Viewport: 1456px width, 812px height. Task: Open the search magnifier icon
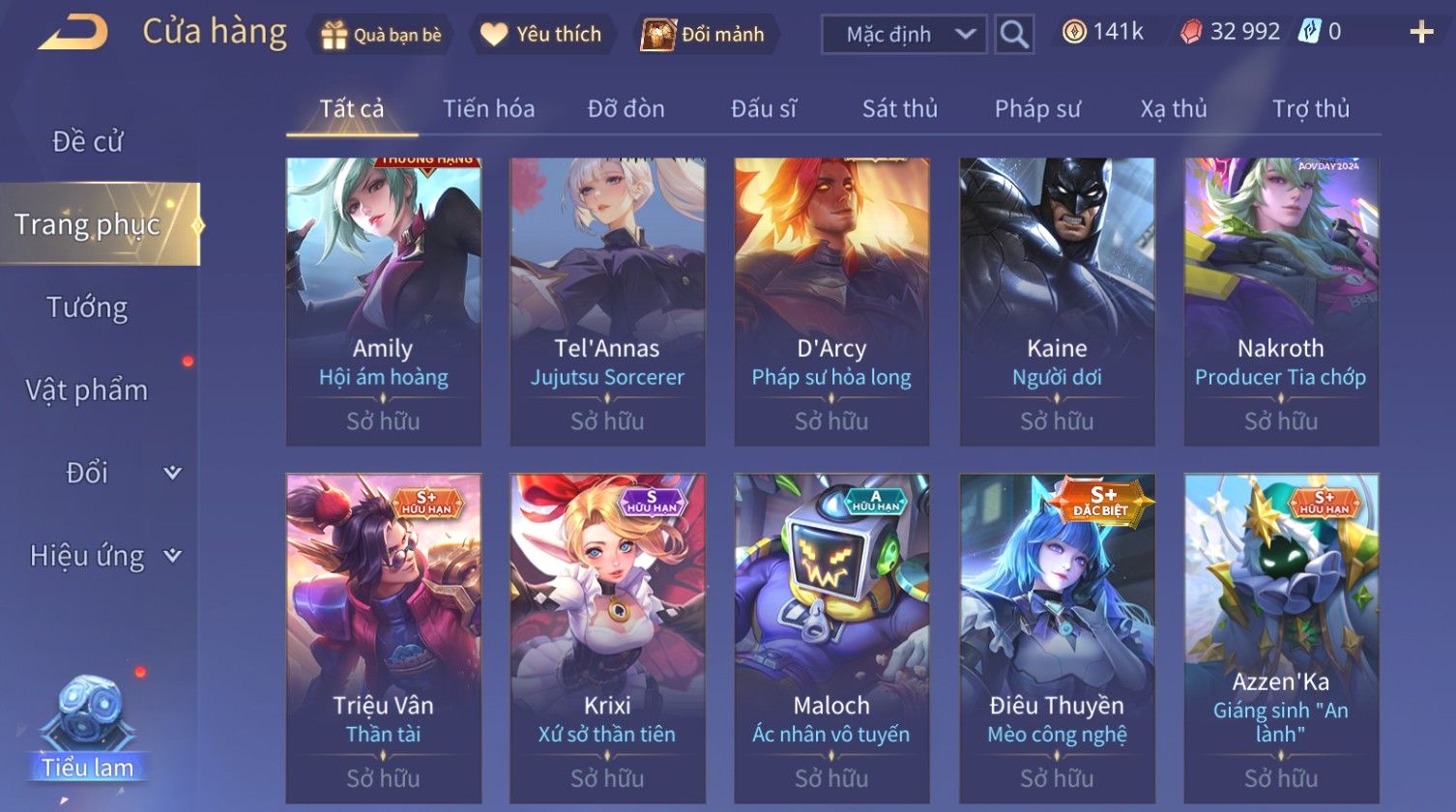pyautogui.click(x=1014, y=34)
